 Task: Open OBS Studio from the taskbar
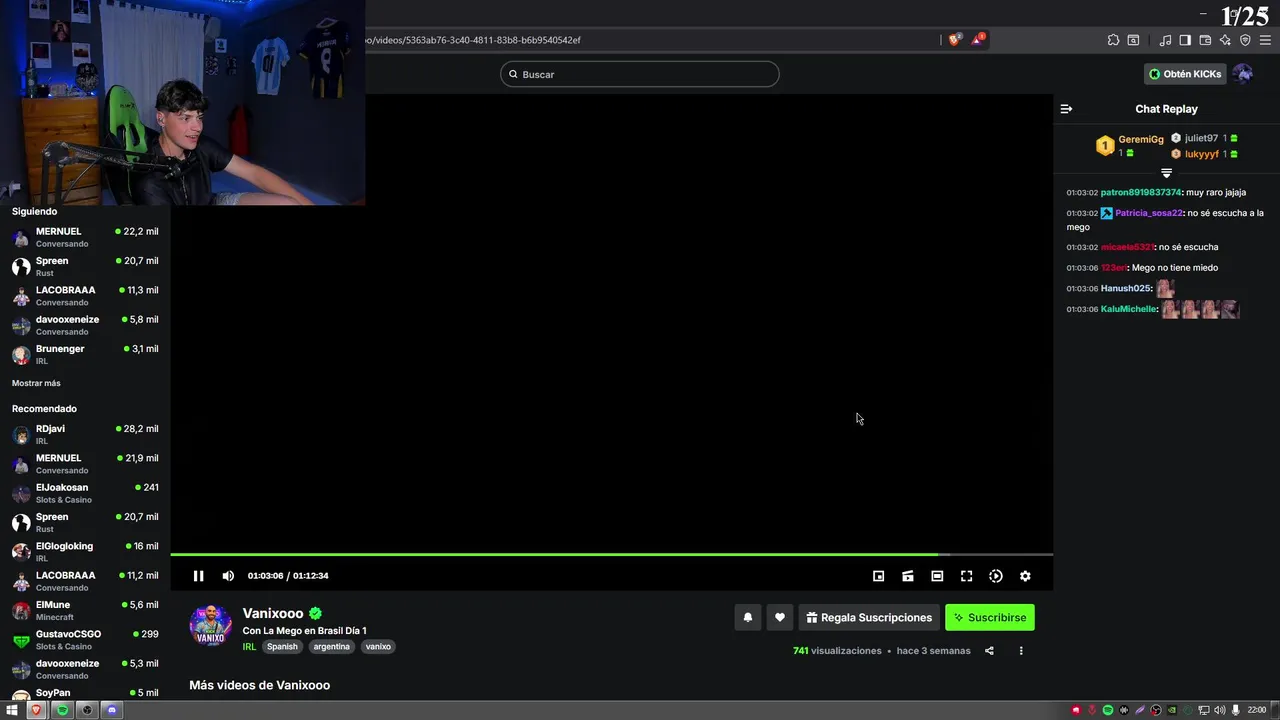(87, 710)
